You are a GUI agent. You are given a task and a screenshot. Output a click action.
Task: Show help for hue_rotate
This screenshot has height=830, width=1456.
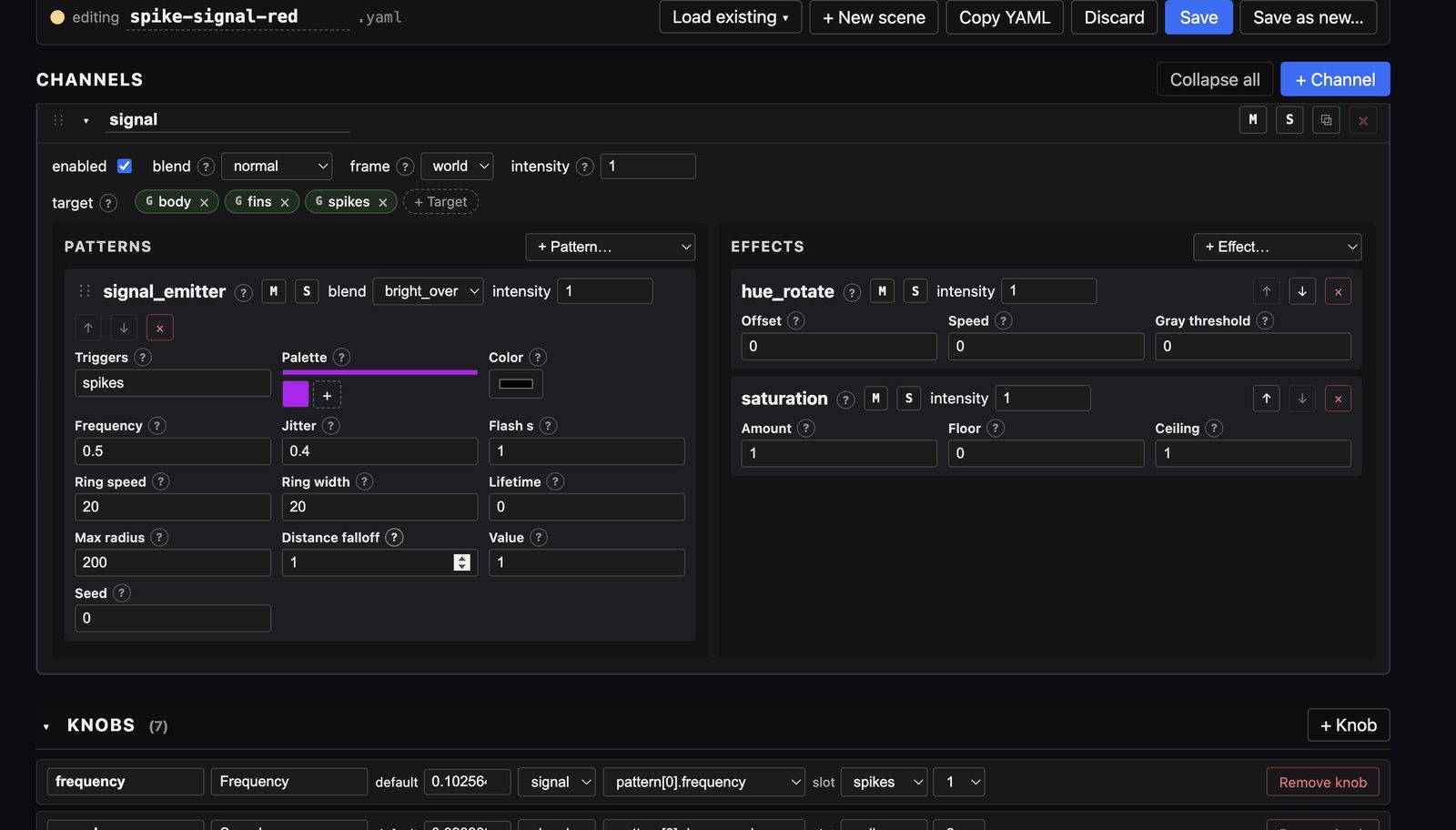(852, 292)
